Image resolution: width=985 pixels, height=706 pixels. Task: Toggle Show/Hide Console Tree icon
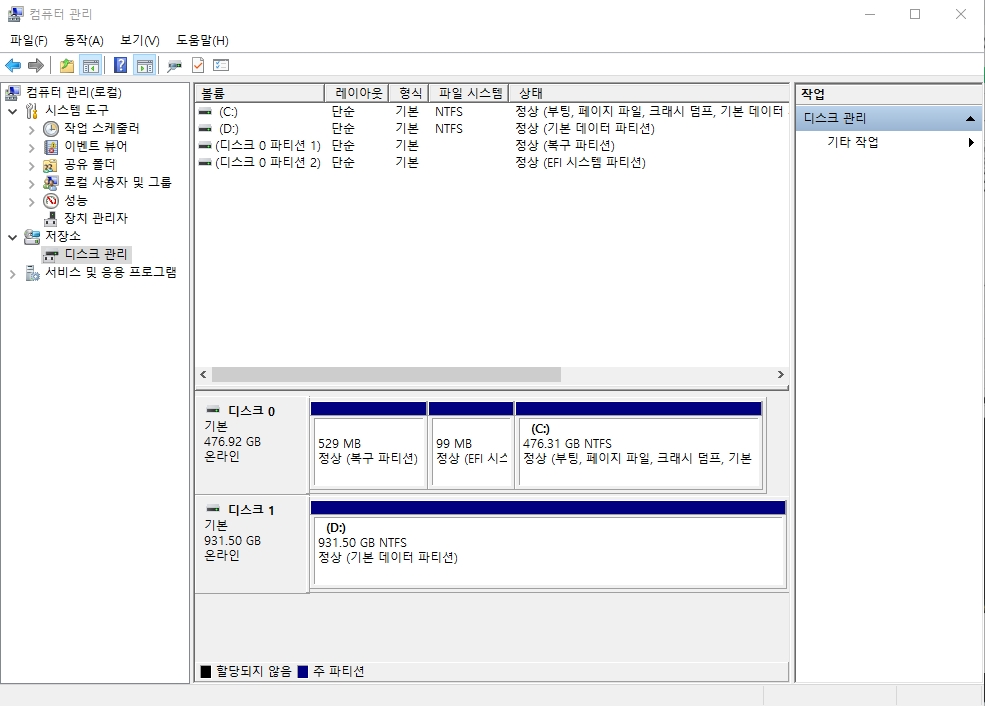coord(90,65)
